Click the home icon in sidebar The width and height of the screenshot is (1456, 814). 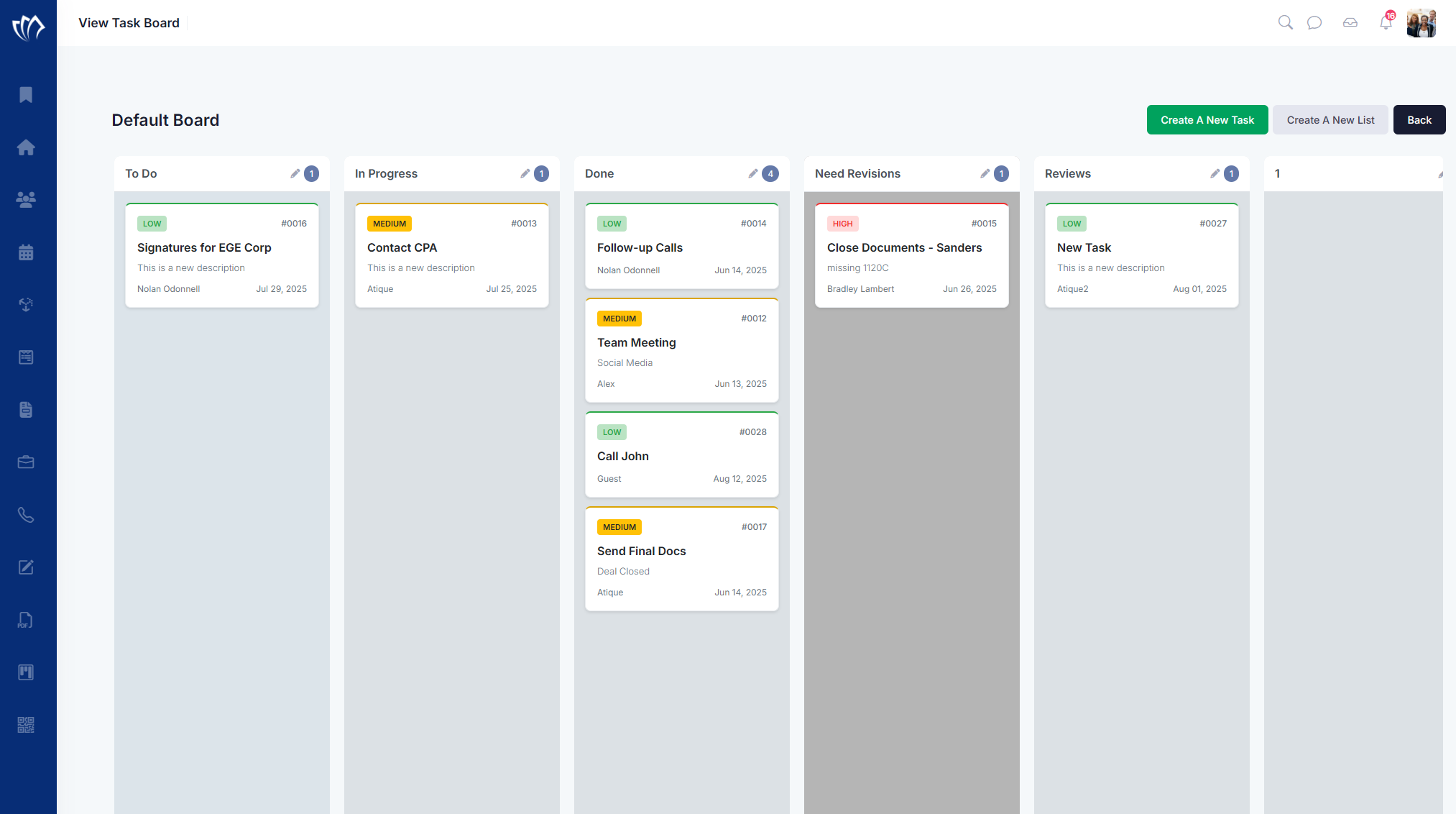(26, 147)
